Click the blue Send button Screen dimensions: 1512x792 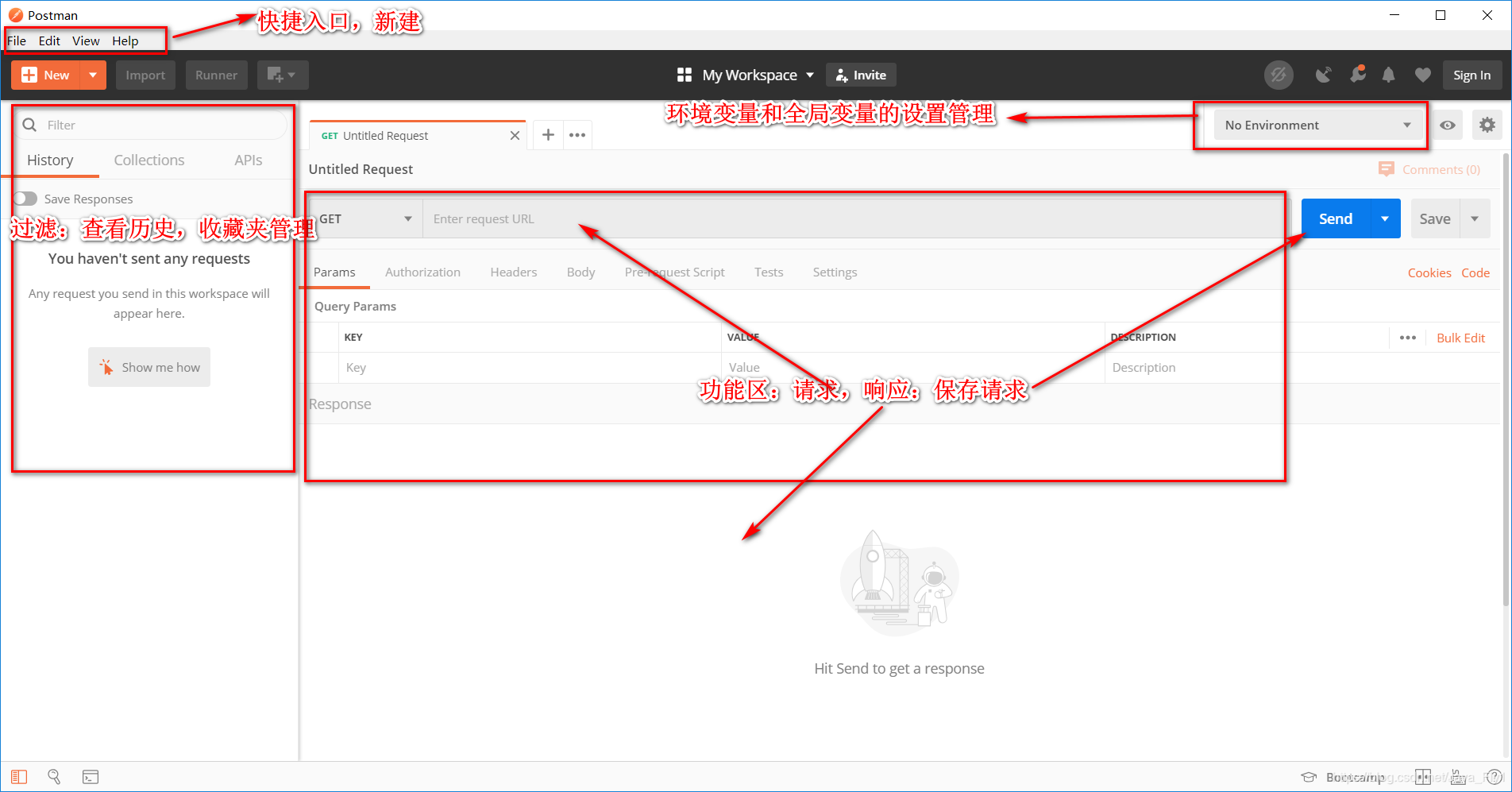[x=1336, y=218]
